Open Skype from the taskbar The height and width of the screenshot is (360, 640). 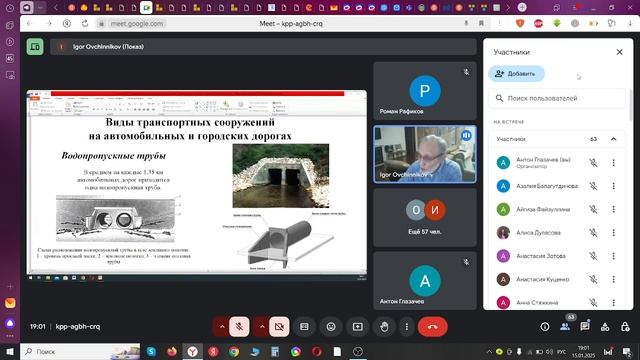pyautogui.click(x=151, y=351)
